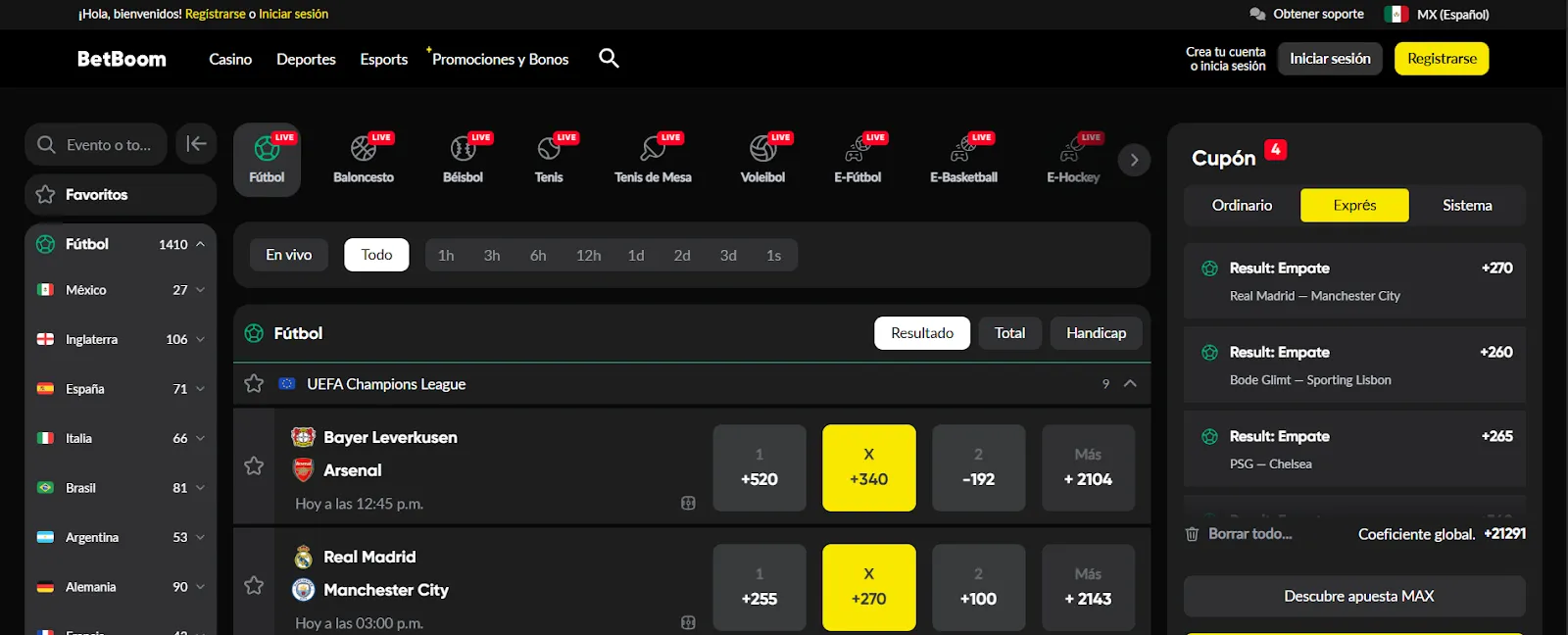Favorite the UEFA Champions League with star
Screen dimensions: 1568x635
click(x=254, y=383)
